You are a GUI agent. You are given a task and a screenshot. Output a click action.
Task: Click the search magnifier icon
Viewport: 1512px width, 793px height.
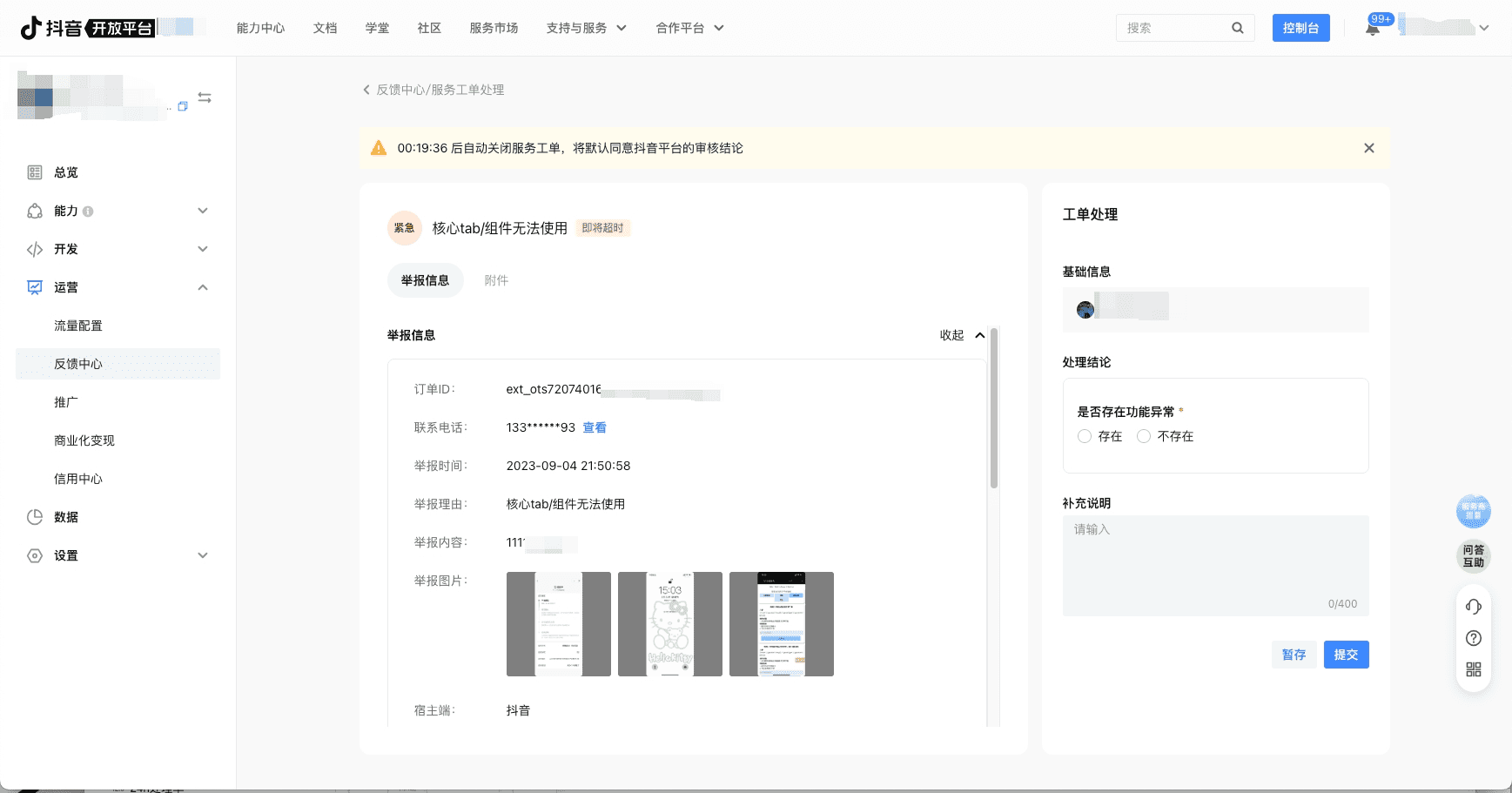point(1237,28)
